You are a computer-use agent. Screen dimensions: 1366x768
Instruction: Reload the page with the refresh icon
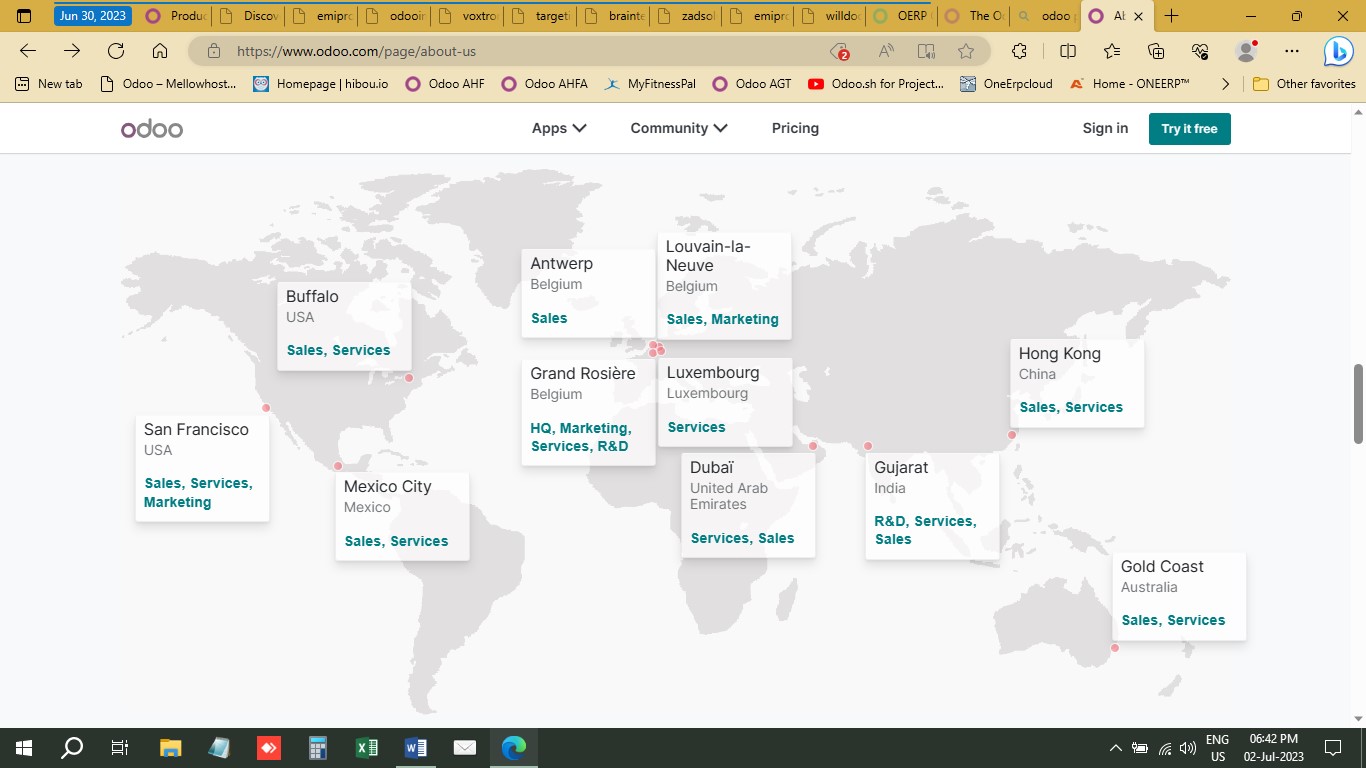coord(116,51)
